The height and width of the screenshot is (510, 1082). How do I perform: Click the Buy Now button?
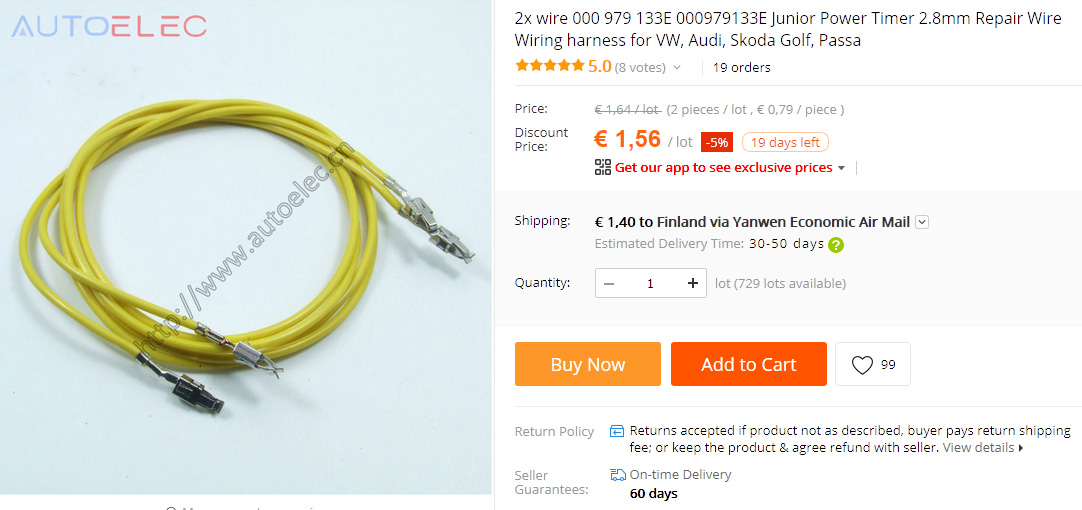click(588, 364)
